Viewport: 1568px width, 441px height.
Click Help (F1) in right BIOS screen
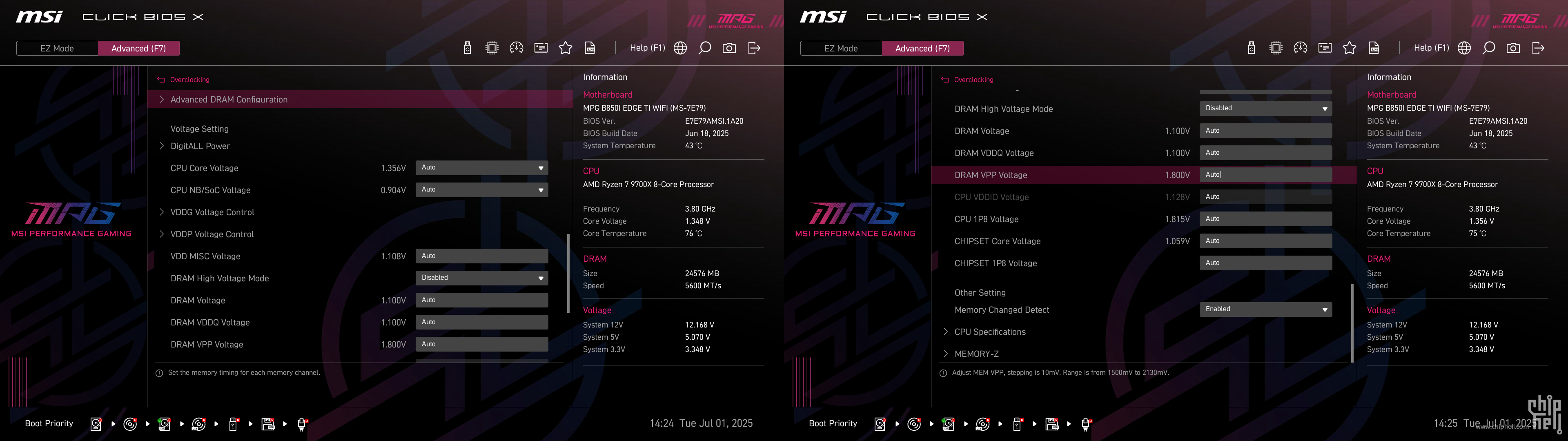coord(1431,47)
